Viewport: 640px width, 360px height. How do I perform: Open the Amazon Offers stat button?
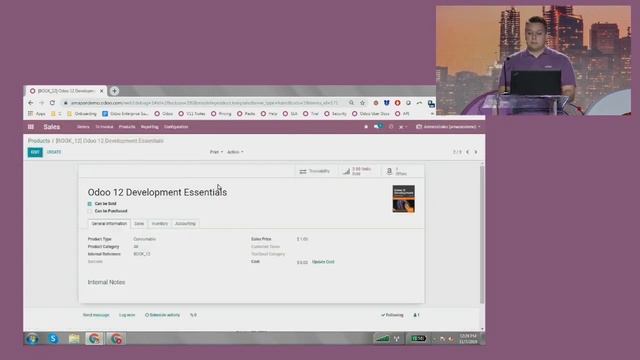[402, 171]
